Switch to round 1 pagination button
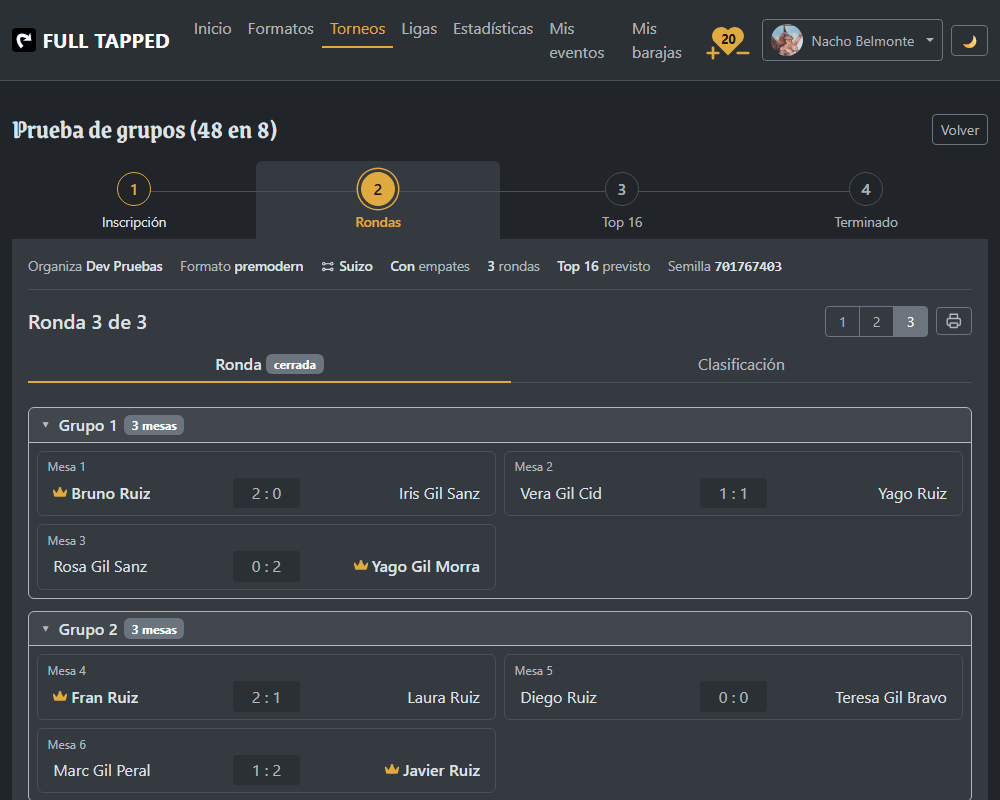1000x800 pixels. (x=842, y=322)
